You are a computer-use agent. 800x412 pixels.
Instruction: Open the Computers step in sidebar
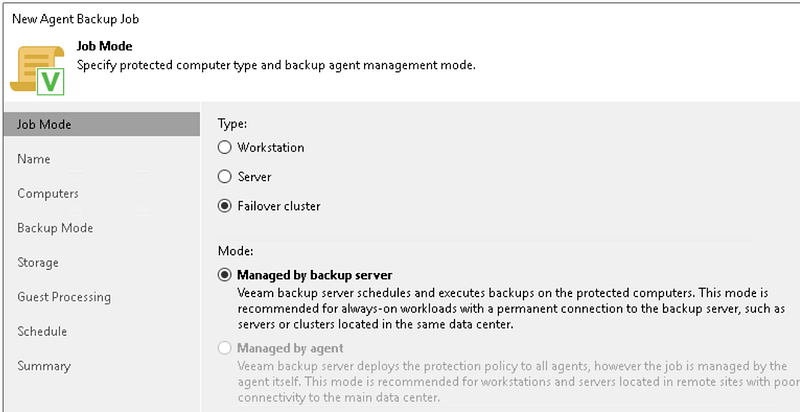point(48,193)
